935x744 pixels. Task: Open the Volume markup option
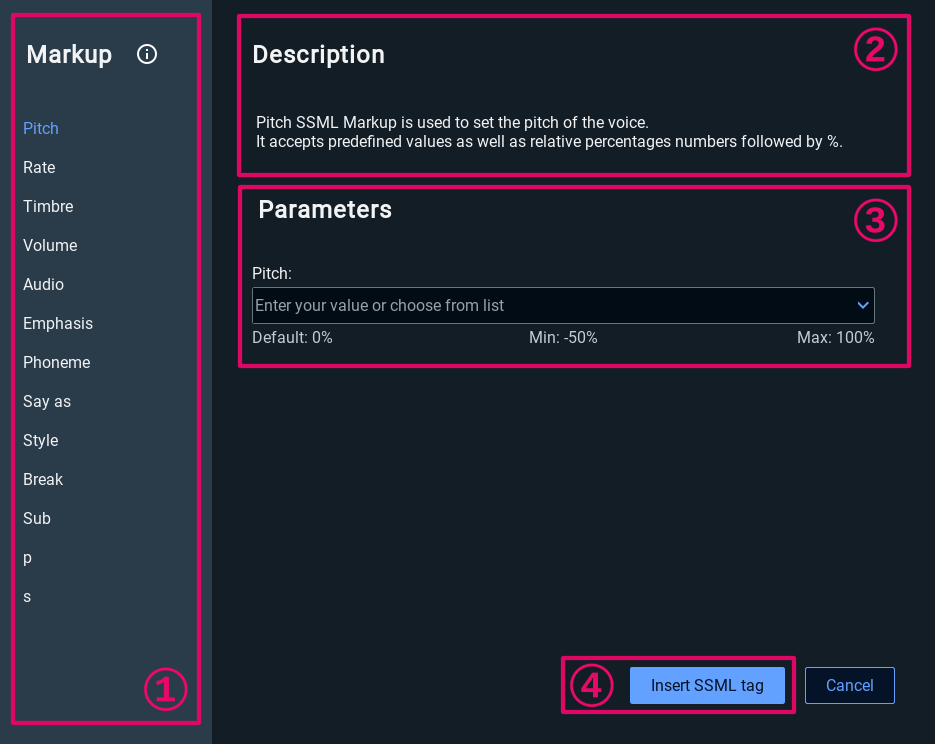(x=50, y=245)
